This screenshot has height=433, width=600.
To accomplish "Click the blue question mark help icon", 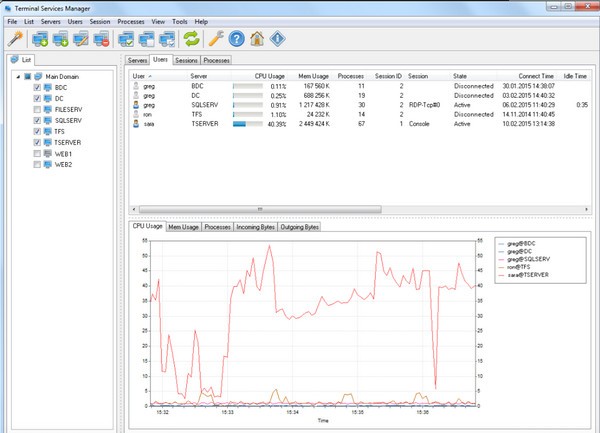I will 236,39.
